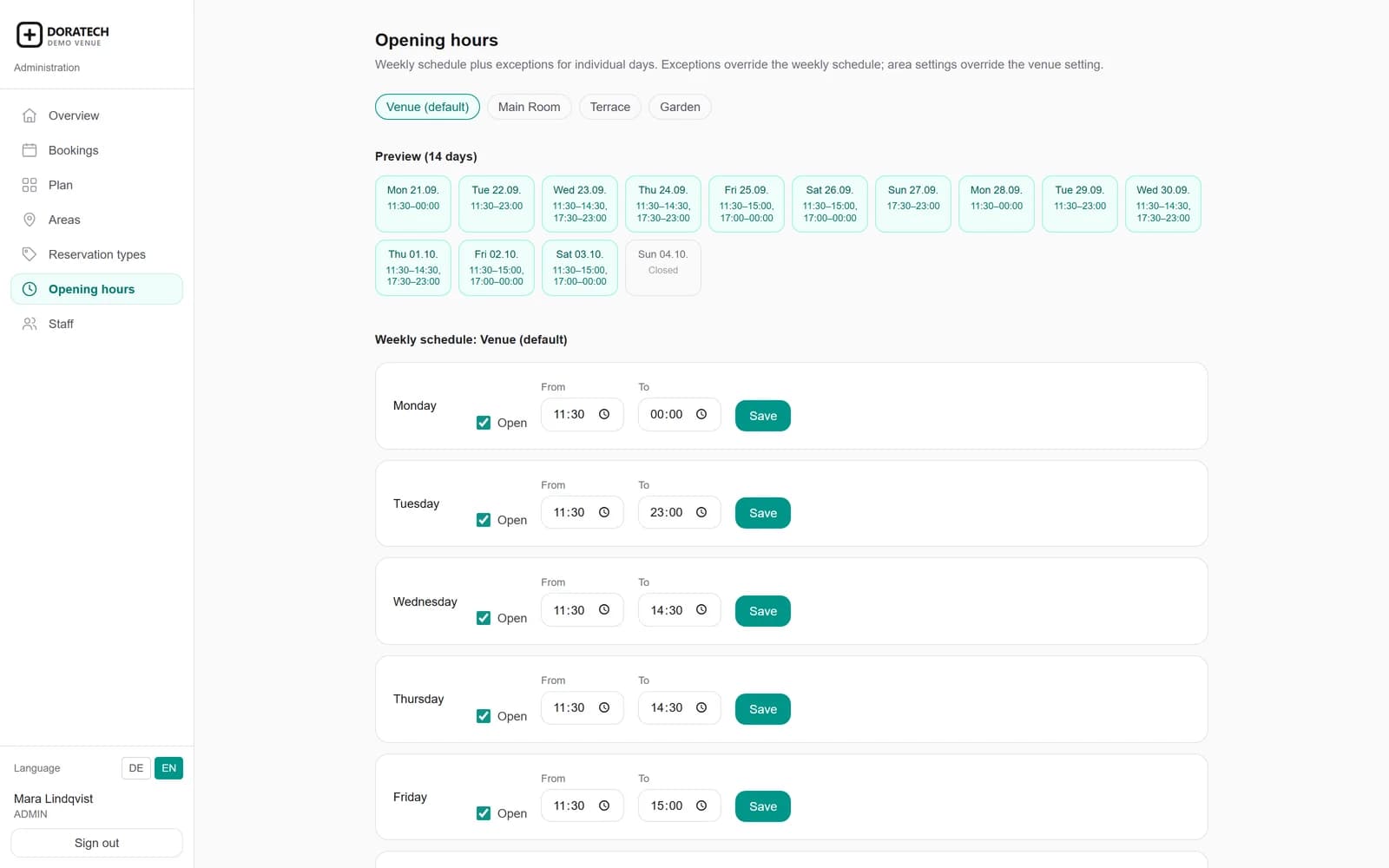Open time picker clock for Thursday To

(x=701, y=707)
